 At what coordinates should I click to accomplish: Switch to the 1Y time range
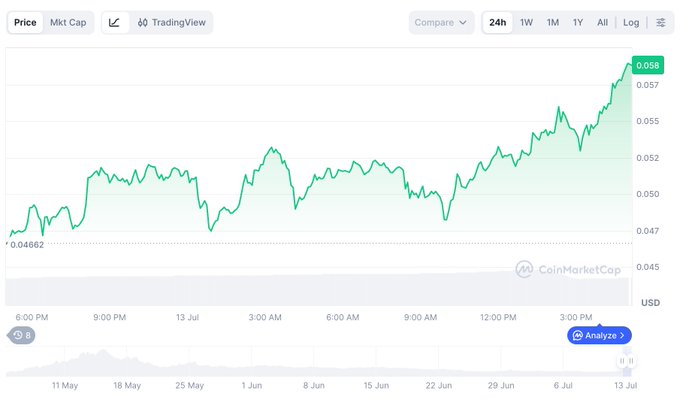coord(578,23)
